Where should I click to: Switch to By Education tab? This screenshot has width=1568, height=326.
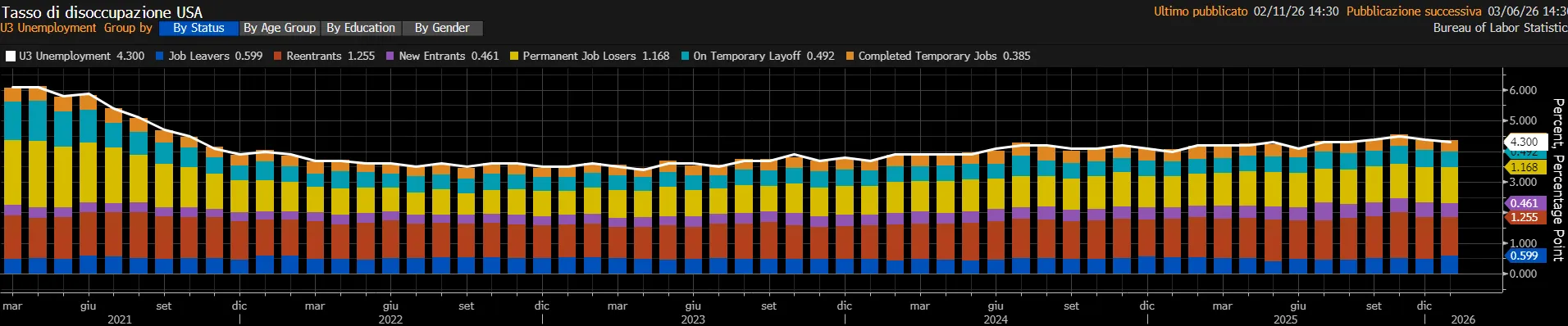[361, 28]
